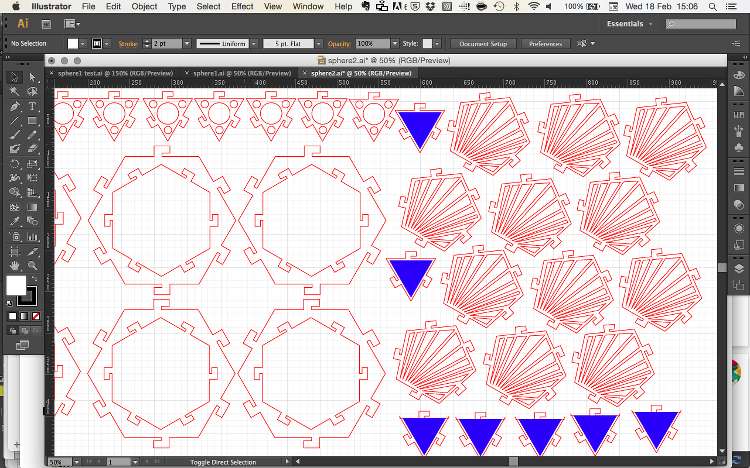Open the Effect menu
This screenshot has width=750, height=468.
click(x=242, y=6)
